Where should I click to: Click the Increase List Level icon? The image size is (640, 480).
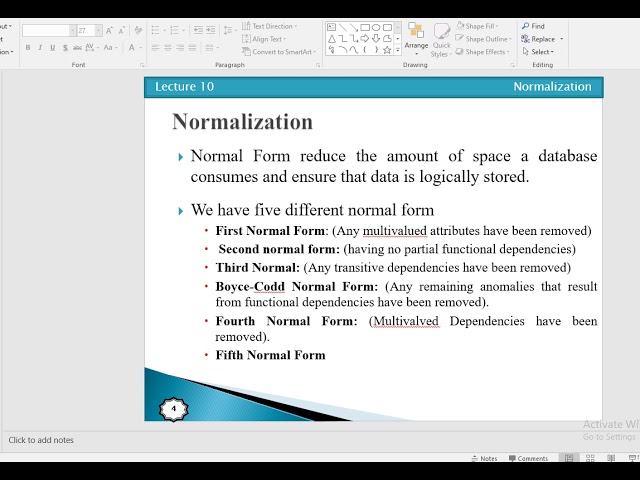(x=211, y=30)
